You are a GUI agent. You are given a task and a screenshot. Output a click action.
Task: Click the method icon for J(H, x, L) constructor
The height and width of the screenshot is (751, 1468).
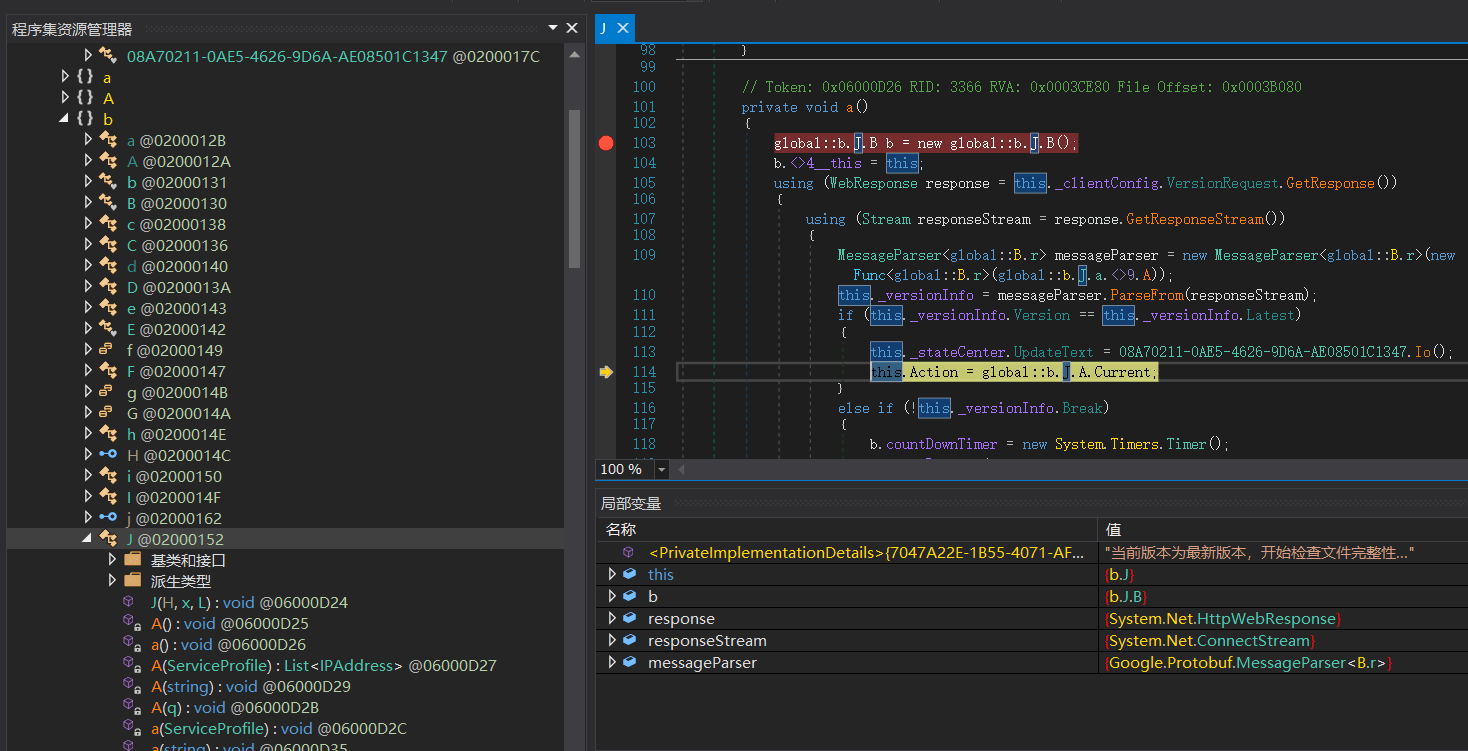(128, 602)
